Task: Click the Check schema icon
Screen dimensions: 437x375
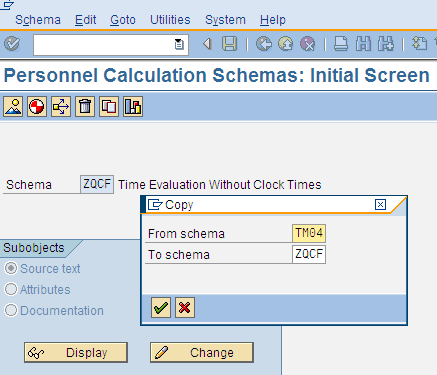Action: point(37,107)
